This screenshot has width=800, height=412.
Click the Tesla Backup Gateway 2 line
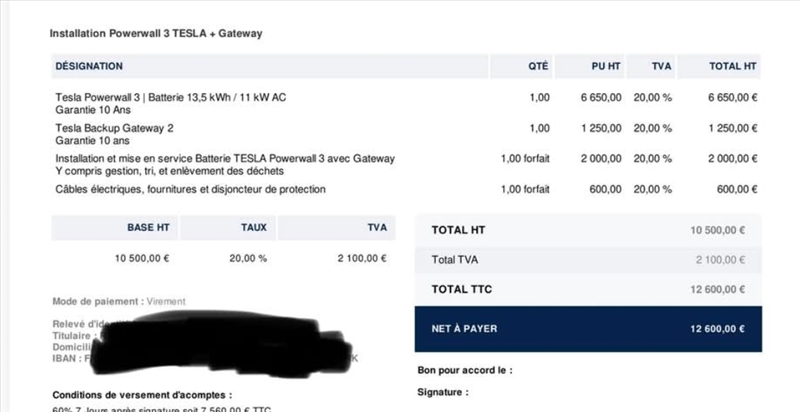(115, 128)
